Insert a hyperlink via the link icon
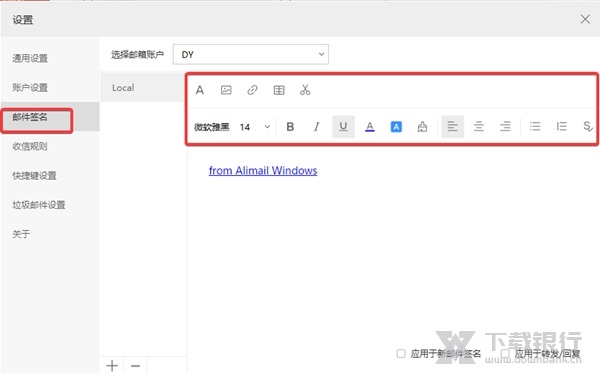Screen dimensions: 600x373 252,90
